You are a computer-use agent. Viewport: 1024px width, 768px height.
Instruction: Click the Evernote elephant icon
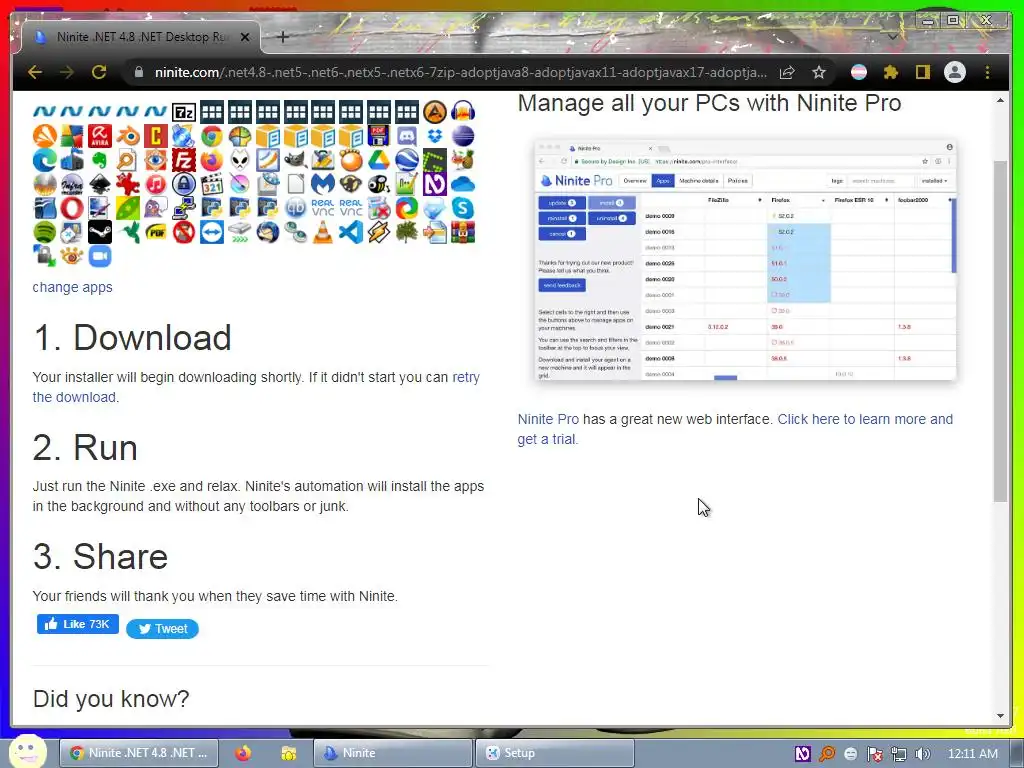(100, 160)
